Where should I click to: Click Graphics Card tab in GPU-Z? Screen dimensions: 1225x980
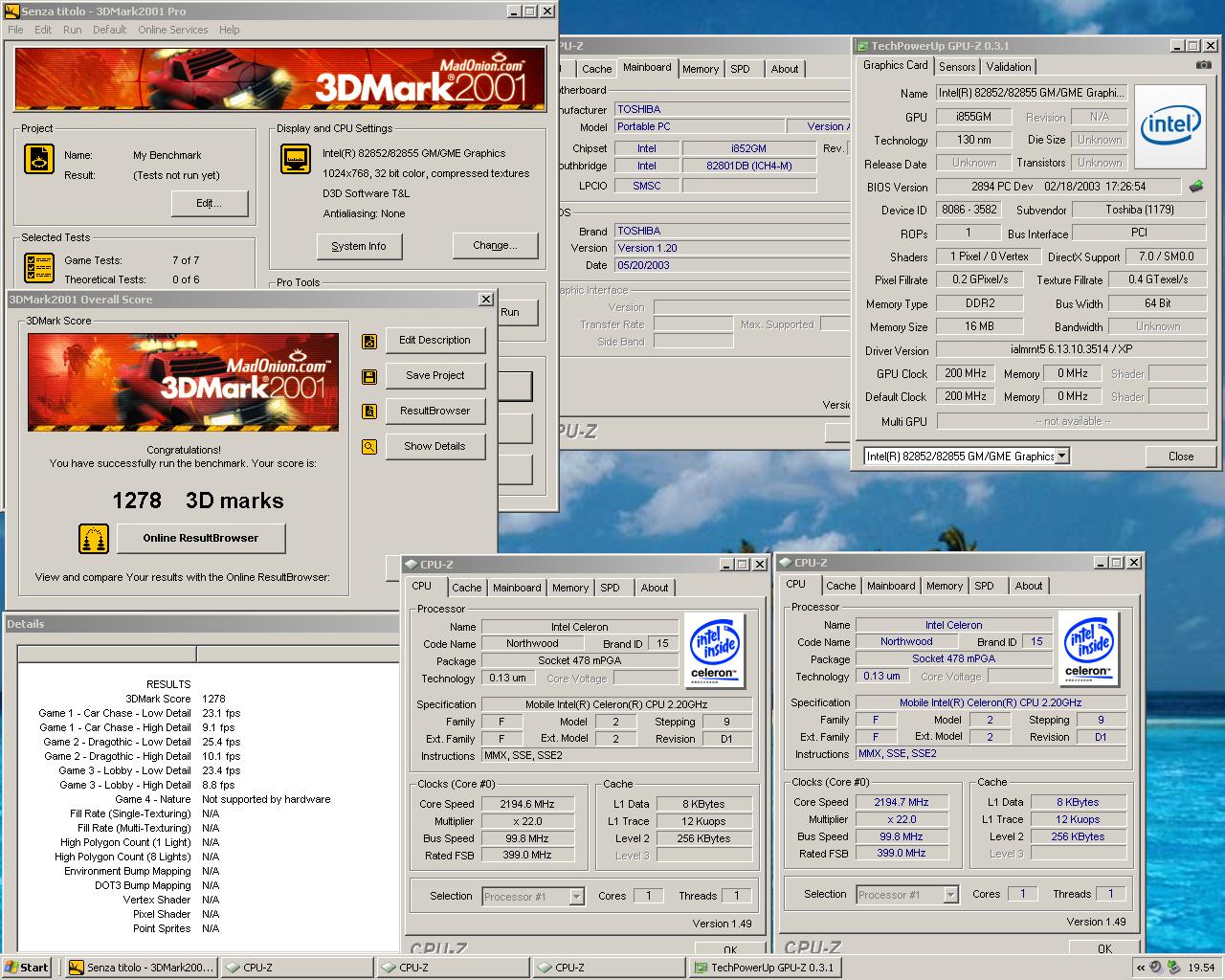pos(895,65)
